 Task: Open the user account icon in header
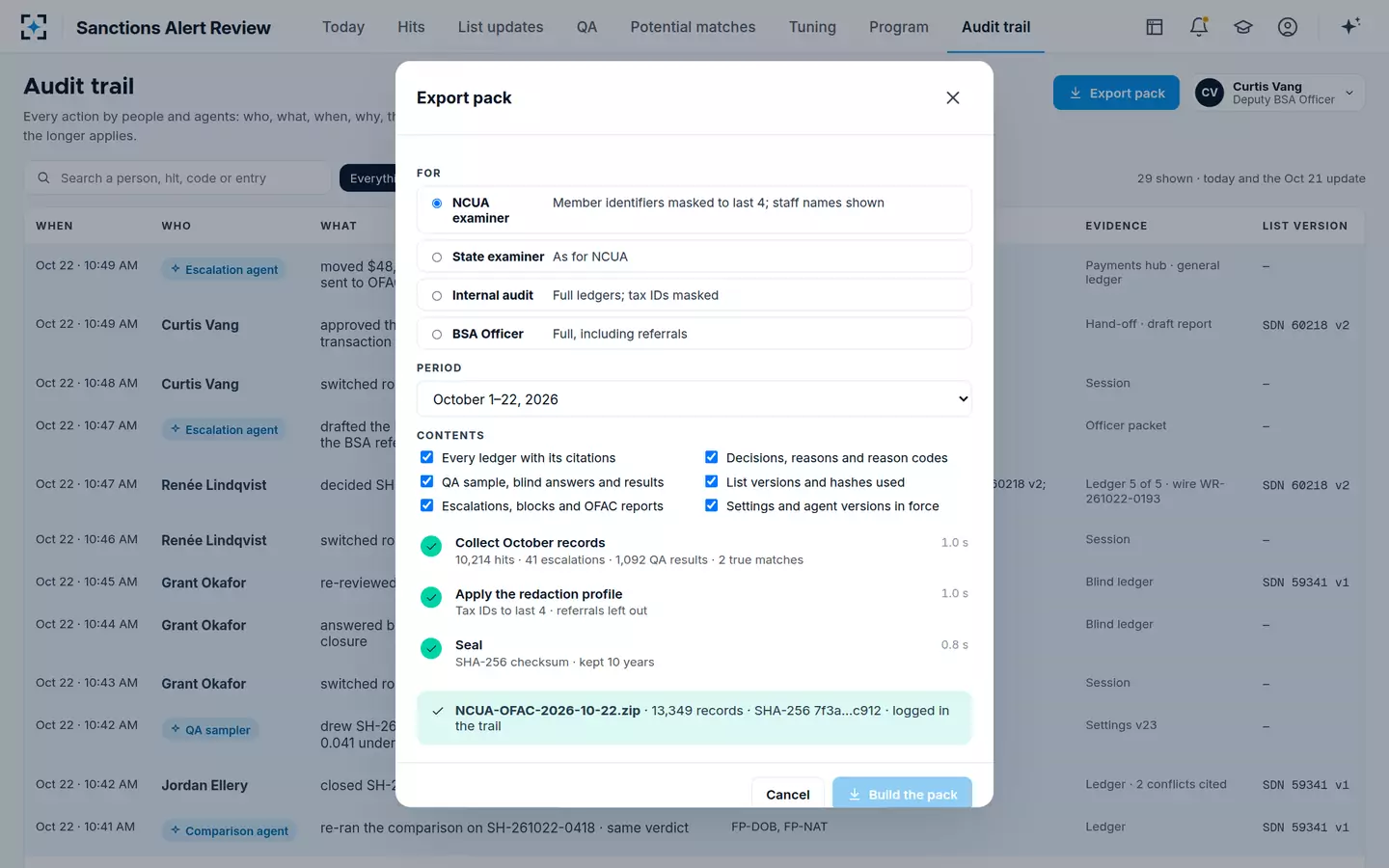(1288, 27)
